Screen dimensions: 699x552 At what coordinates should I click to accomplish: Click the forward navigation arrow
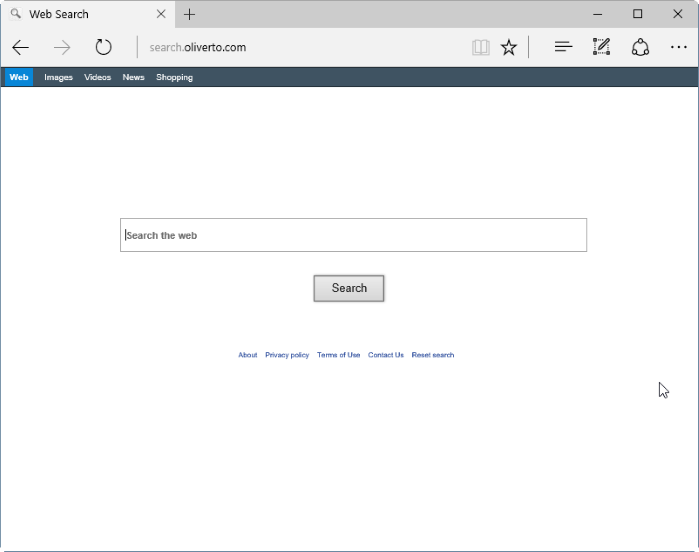[62, 47]
